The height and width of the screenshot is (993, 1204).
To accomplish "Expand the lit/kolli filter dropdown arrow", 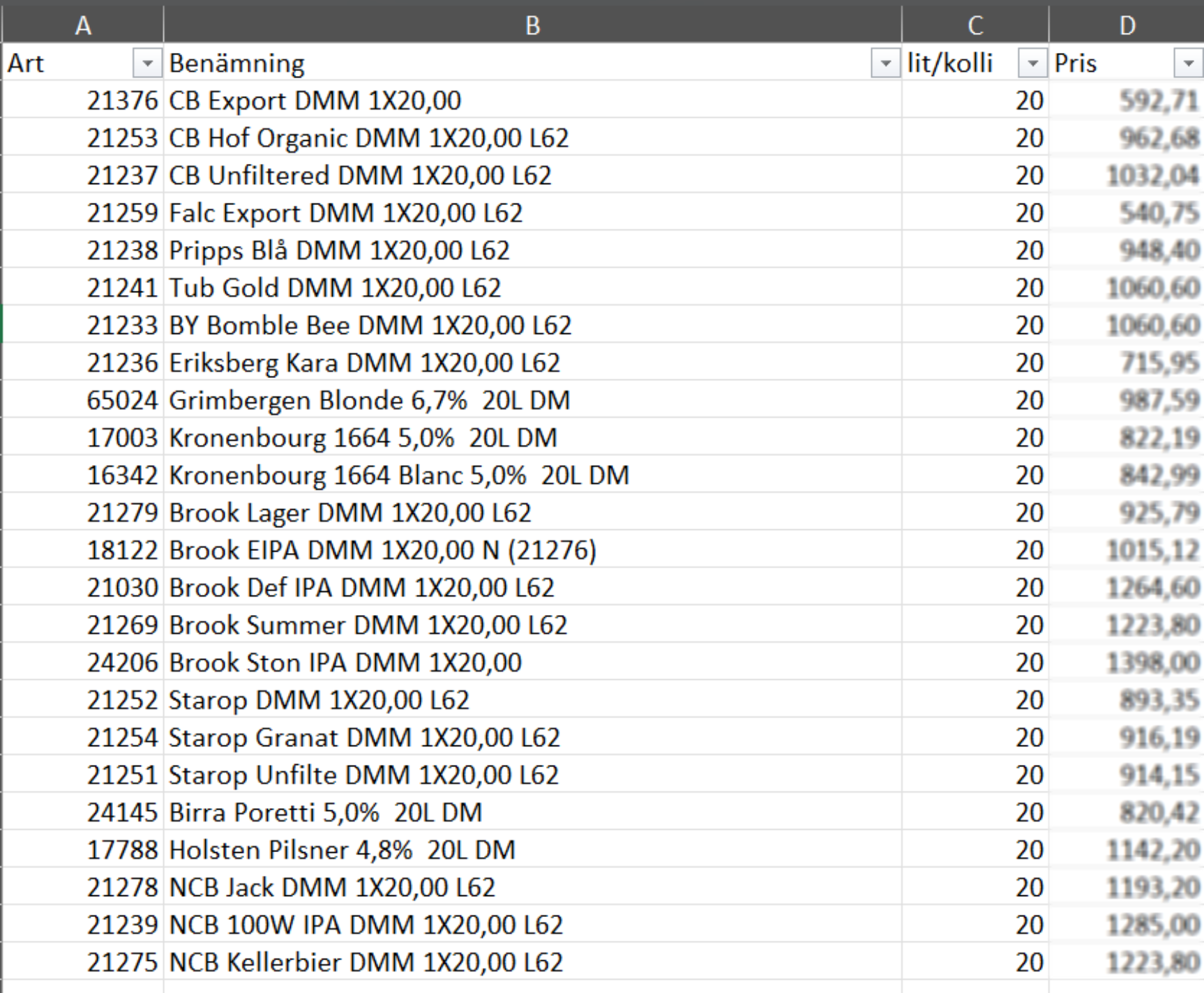I will tap(1032, 64).
